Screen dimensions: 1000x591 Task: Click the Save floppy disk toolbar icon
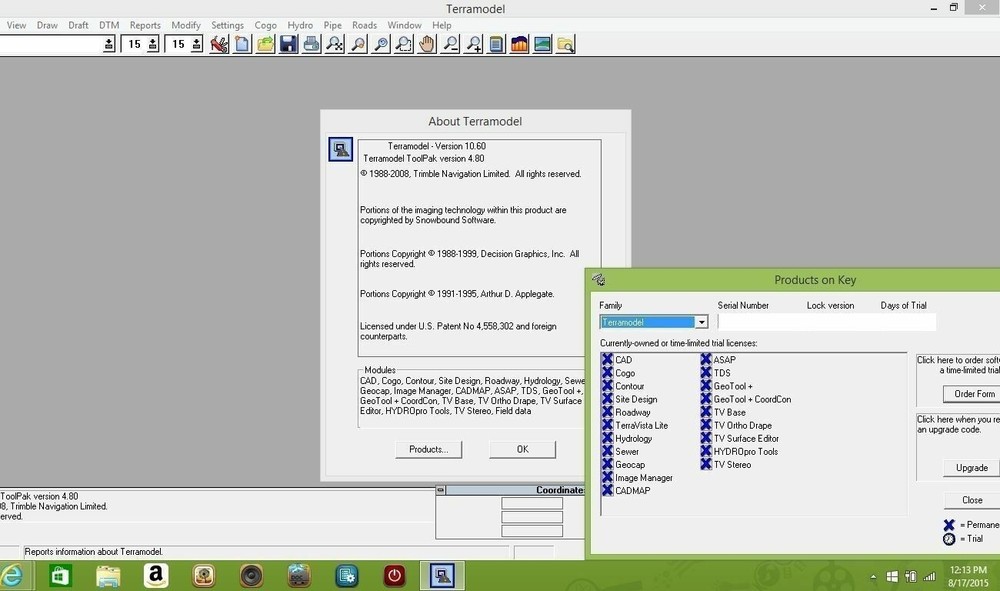click(288, 44)
